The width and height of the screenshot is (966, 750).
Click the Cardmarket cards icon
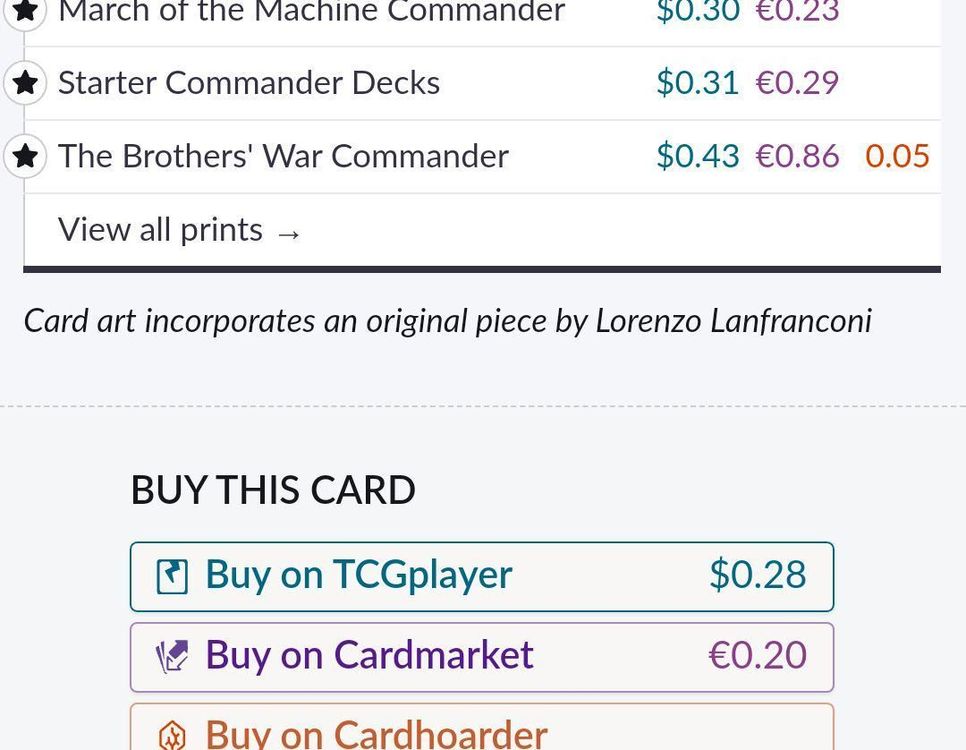tap(172, 656)
